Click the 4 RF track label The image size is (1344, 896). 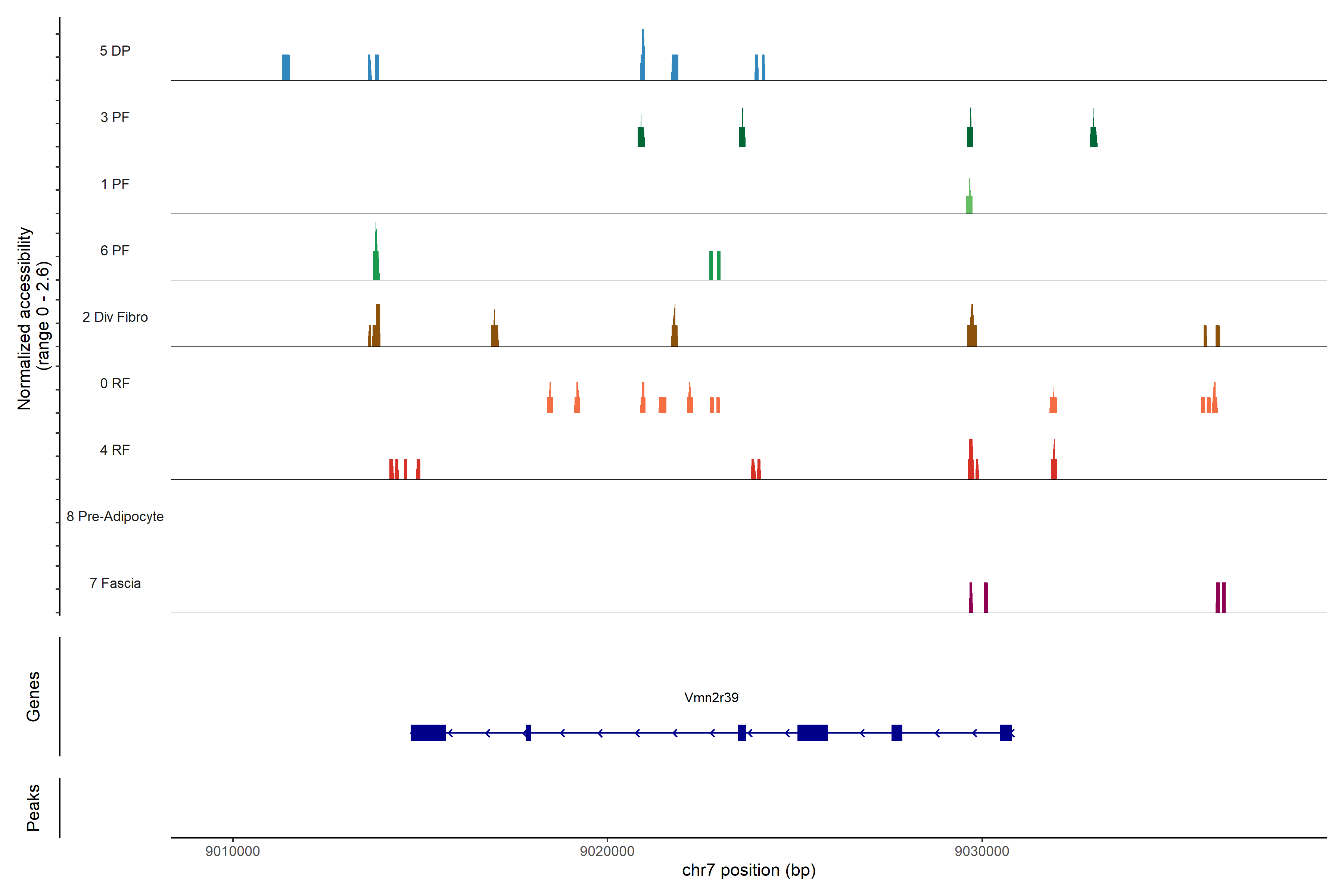[x=115, y=450]
